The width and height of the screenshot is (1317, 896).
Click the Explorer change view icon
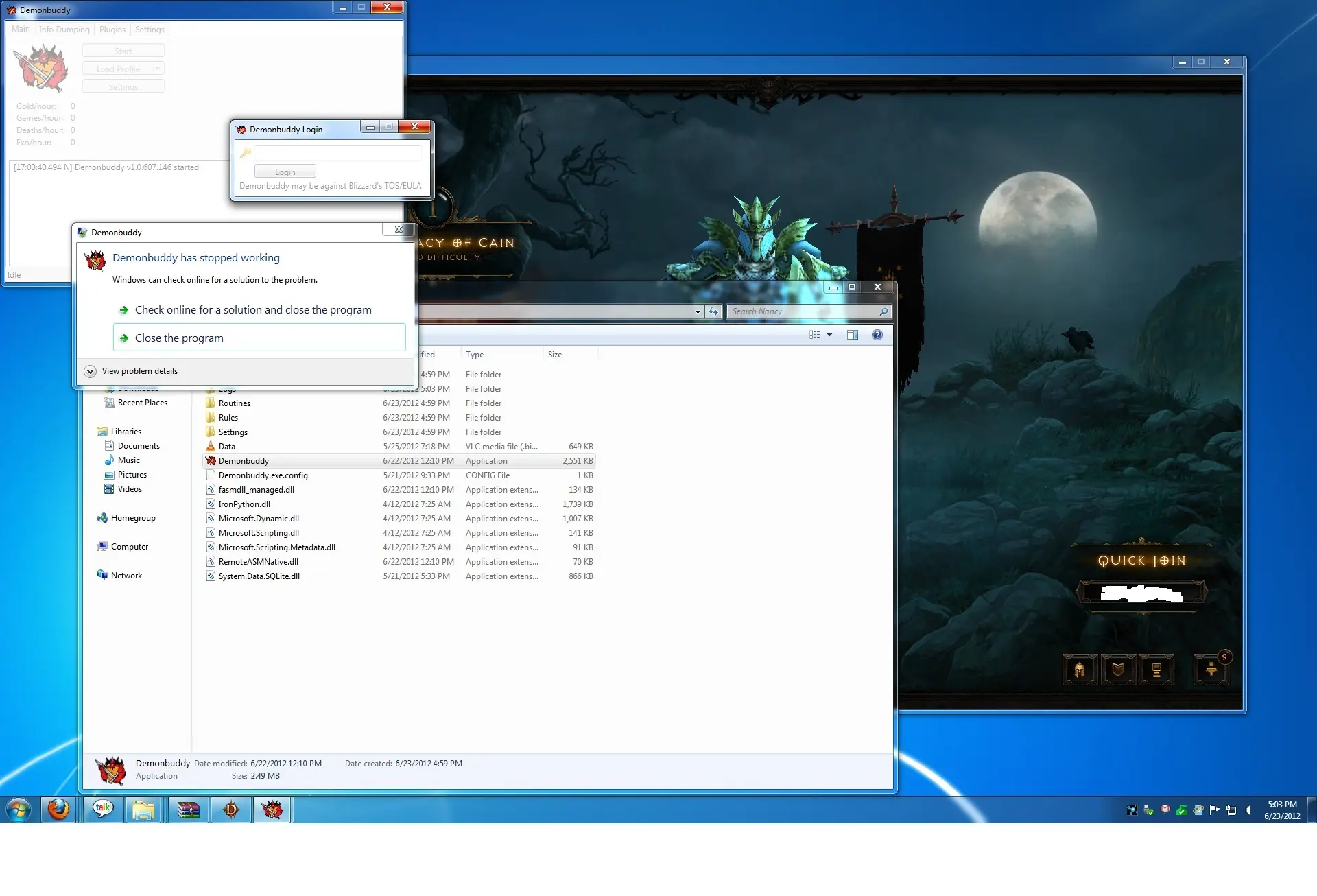click(815, 335)
